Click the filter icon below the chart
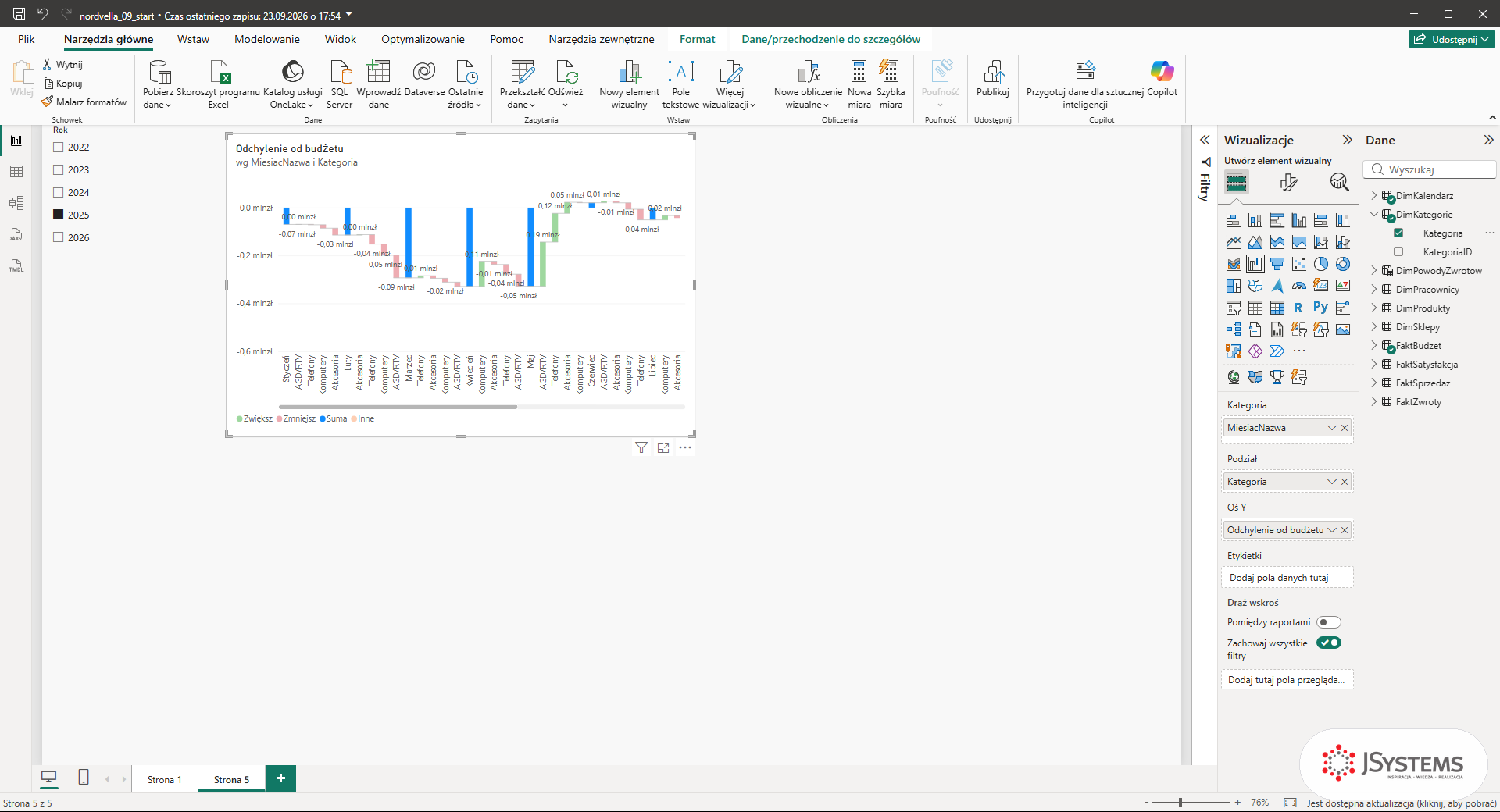The height and width of the screenshot is (812, 1500). tap(641, 447)
